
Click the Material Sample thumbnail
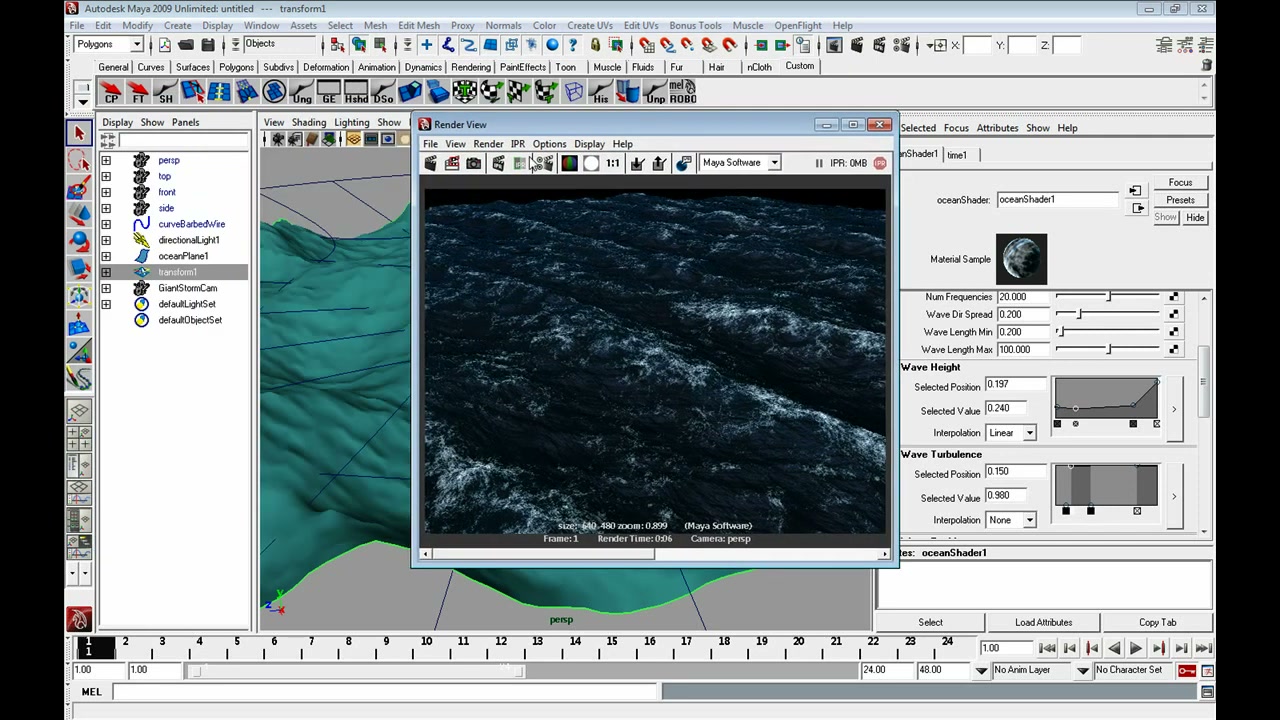coord(1021,259)
